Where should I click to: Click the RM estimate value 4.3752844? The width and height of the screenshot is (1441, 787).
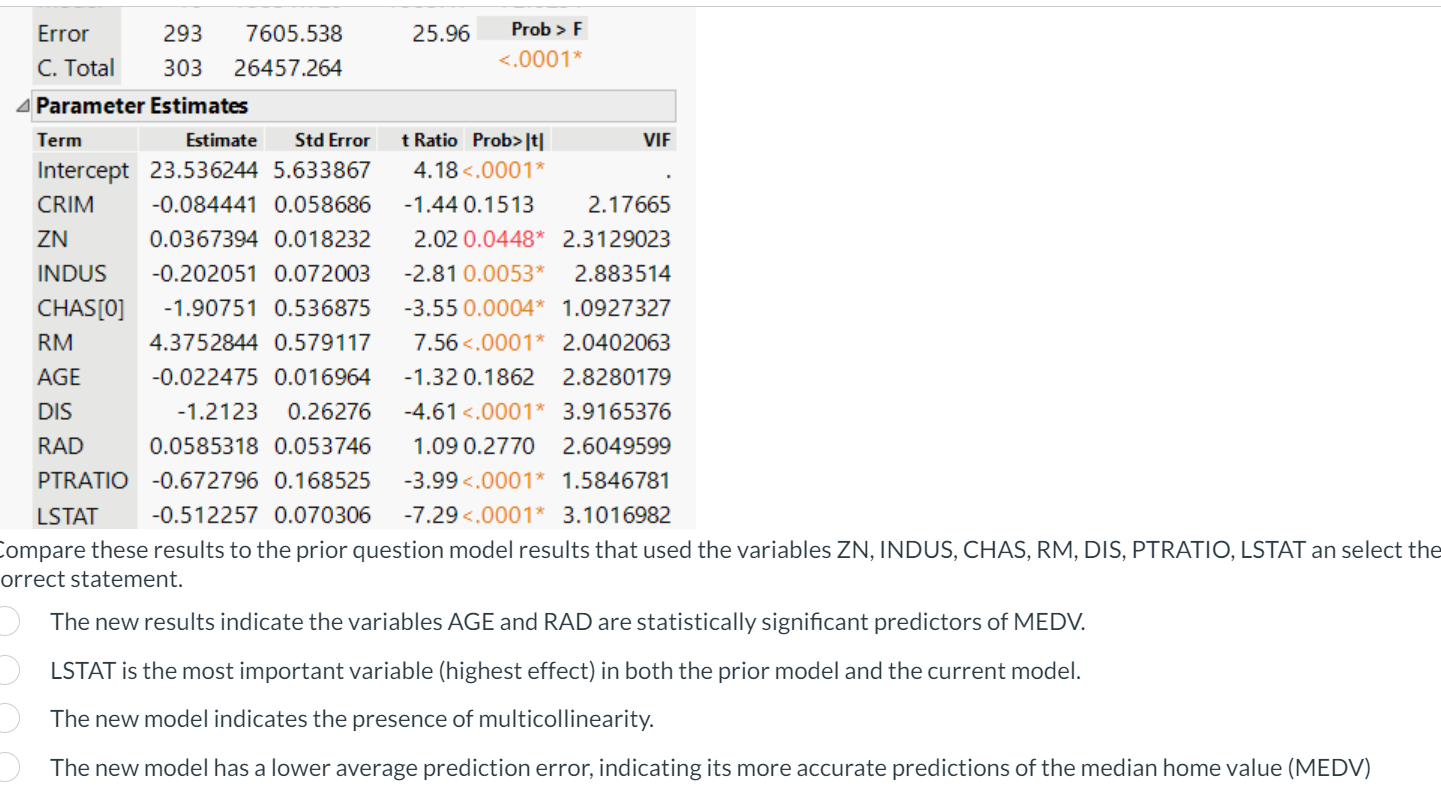coord(204,342)
